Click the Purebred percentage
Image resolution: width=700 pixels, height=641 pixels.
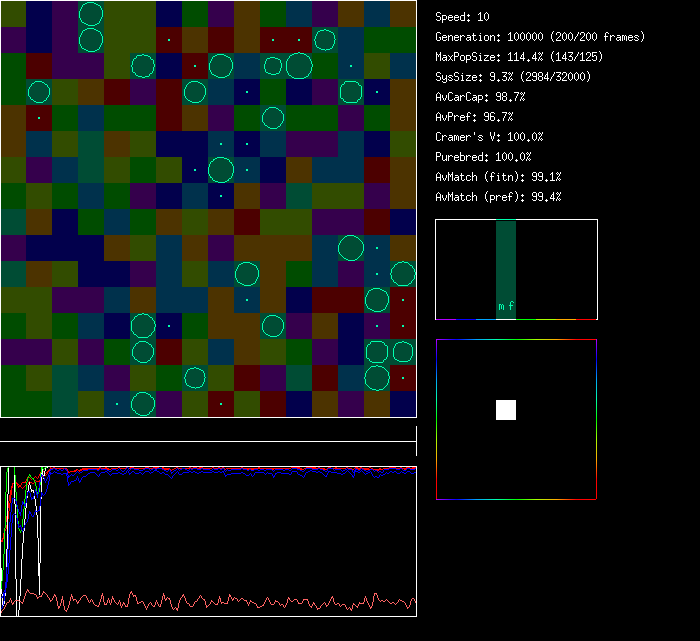coord(483,157)
